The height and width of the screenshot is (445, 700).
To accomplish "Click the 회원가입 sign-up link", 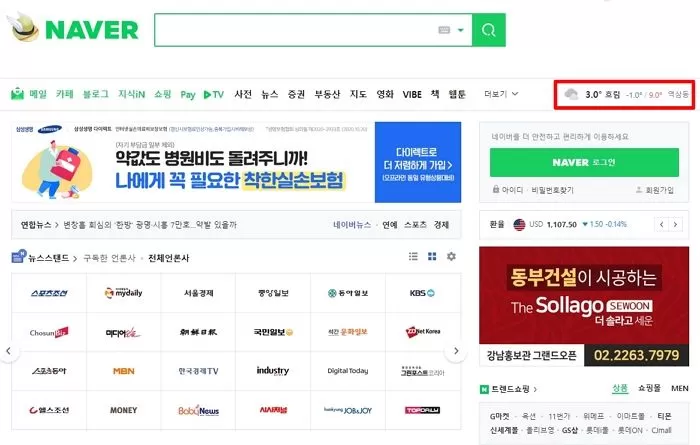I will tap(654, 190).
